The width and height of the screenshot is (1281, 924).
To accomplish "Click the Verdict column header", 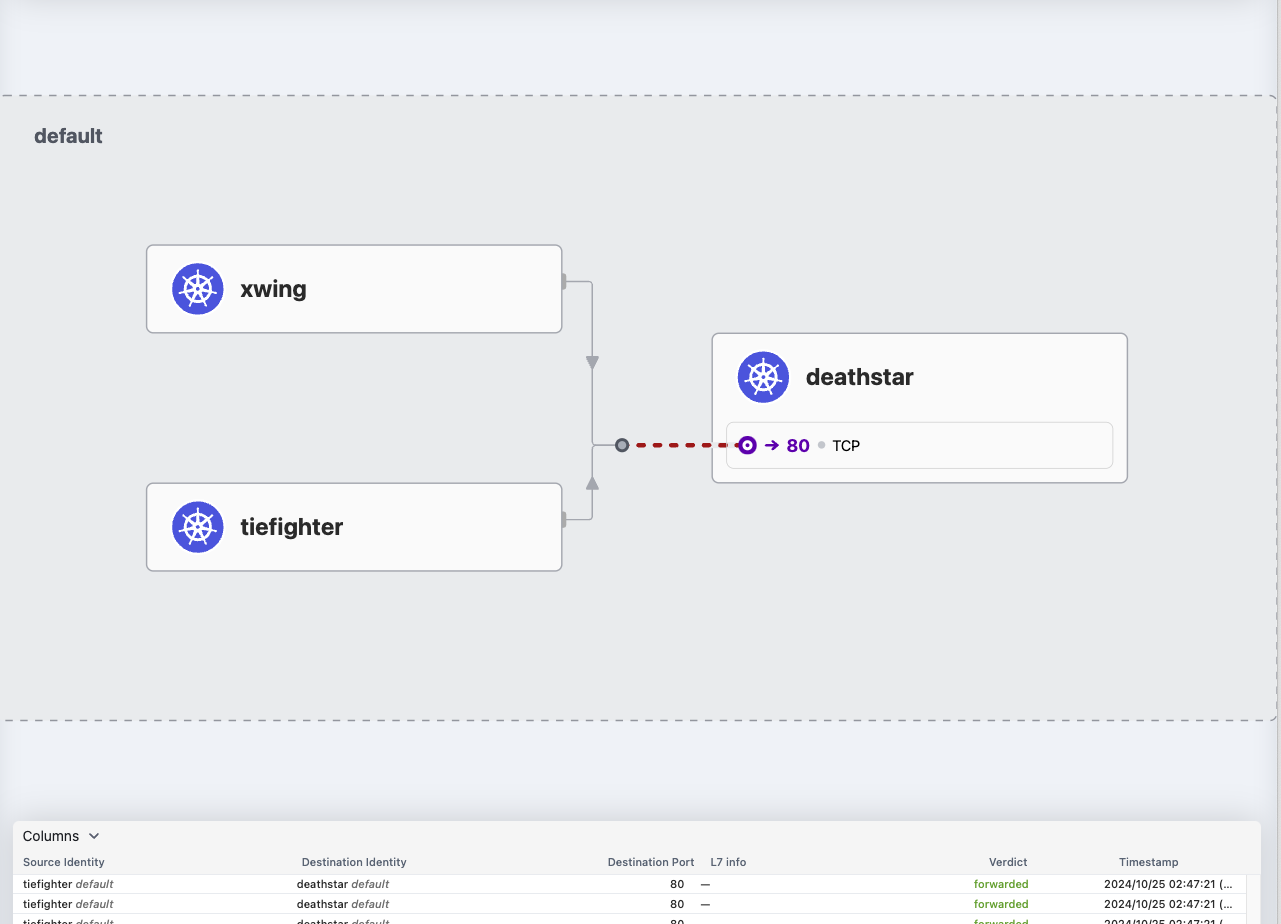I will coord(1008,862).
